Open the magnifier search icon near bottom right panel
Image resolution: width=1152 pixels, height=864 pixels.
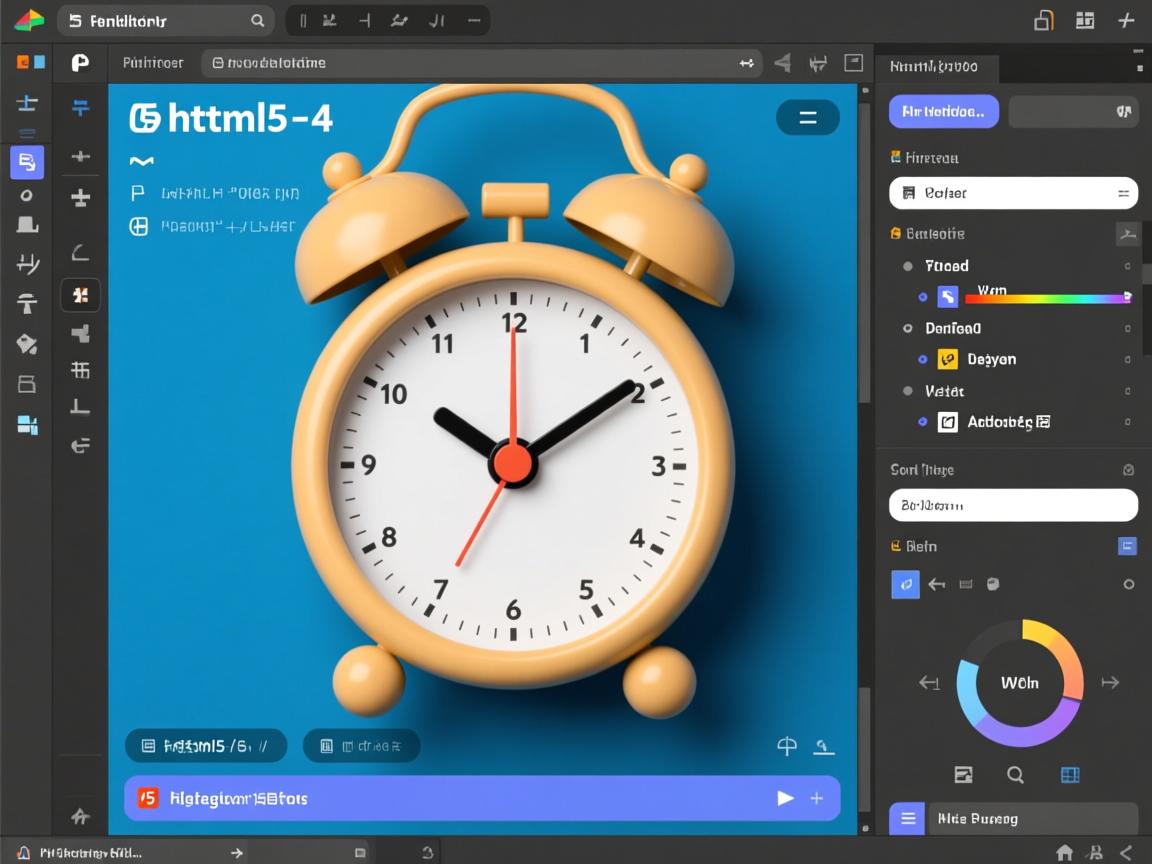point(1016,775)
